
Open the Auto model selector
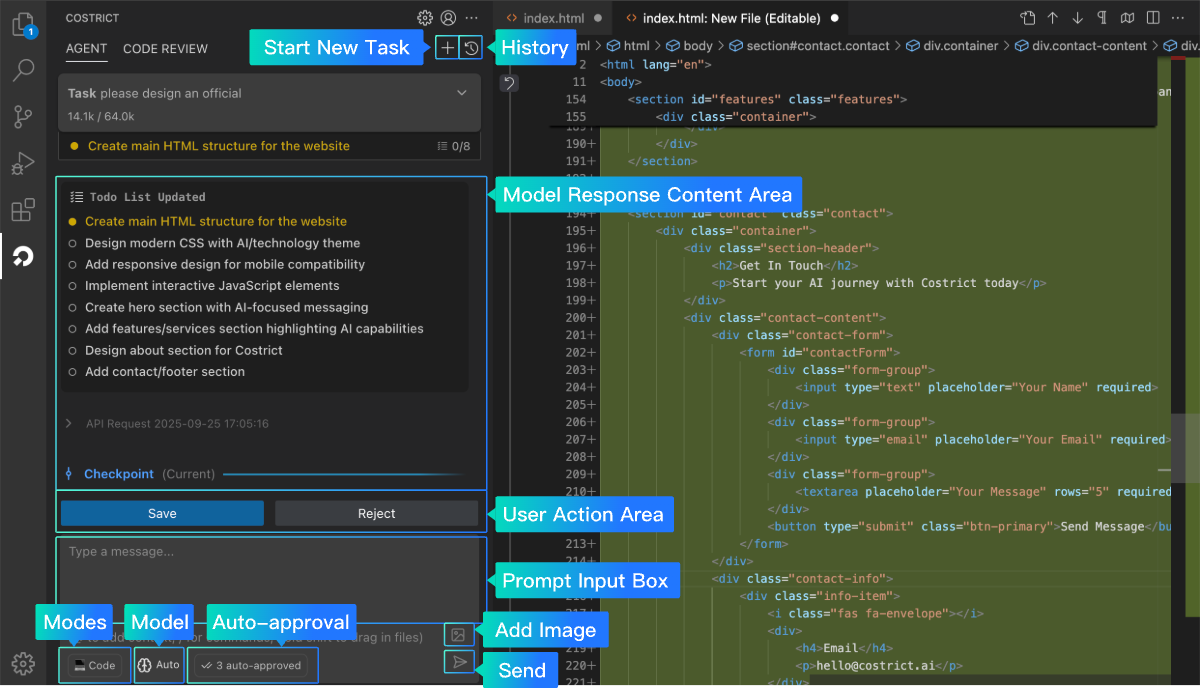[x=159, y=665]
